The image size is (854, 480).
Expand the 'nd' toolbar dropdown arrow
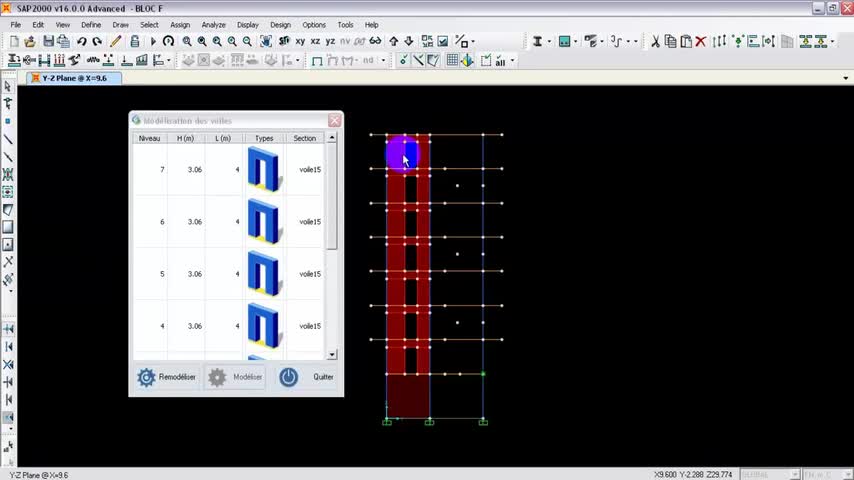tap(383, 61)
